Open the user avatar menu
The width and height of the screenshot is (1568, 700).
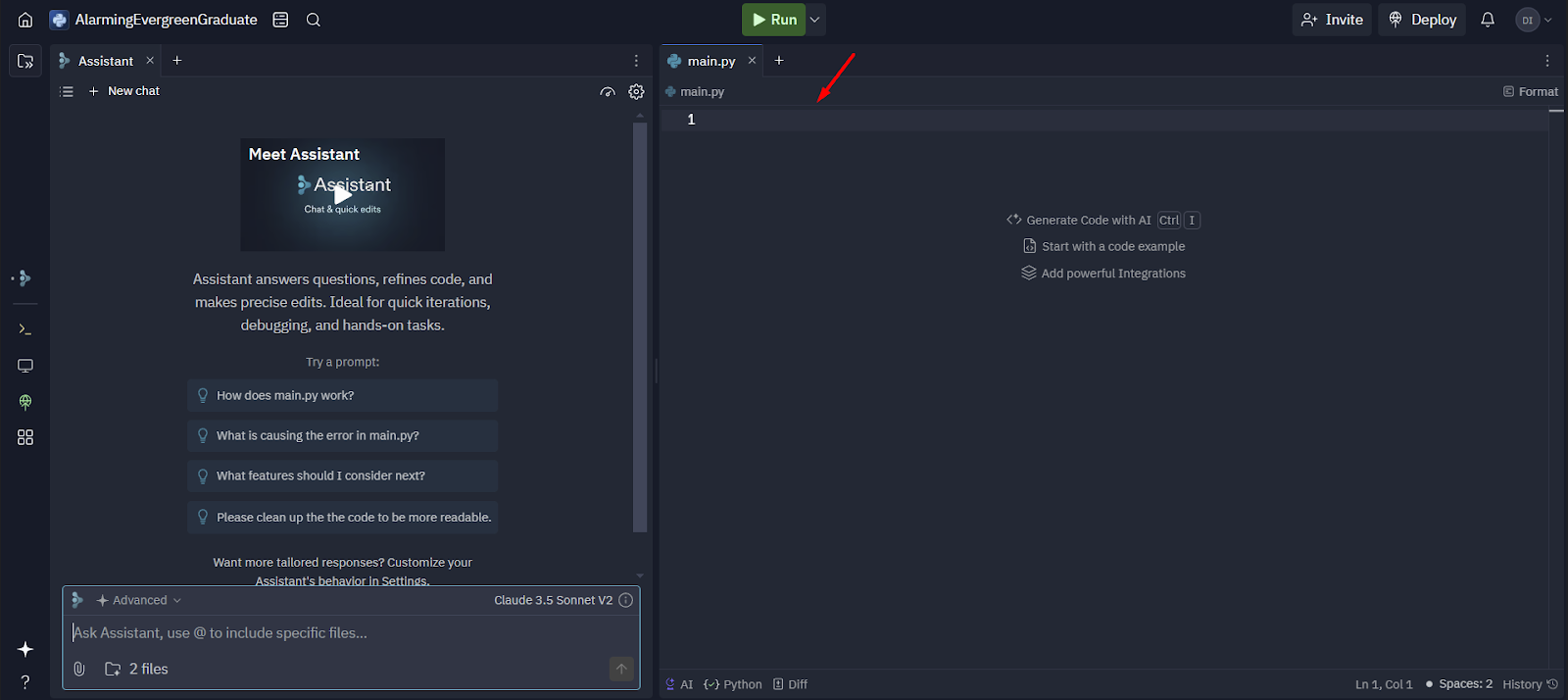pos(1534,20)
